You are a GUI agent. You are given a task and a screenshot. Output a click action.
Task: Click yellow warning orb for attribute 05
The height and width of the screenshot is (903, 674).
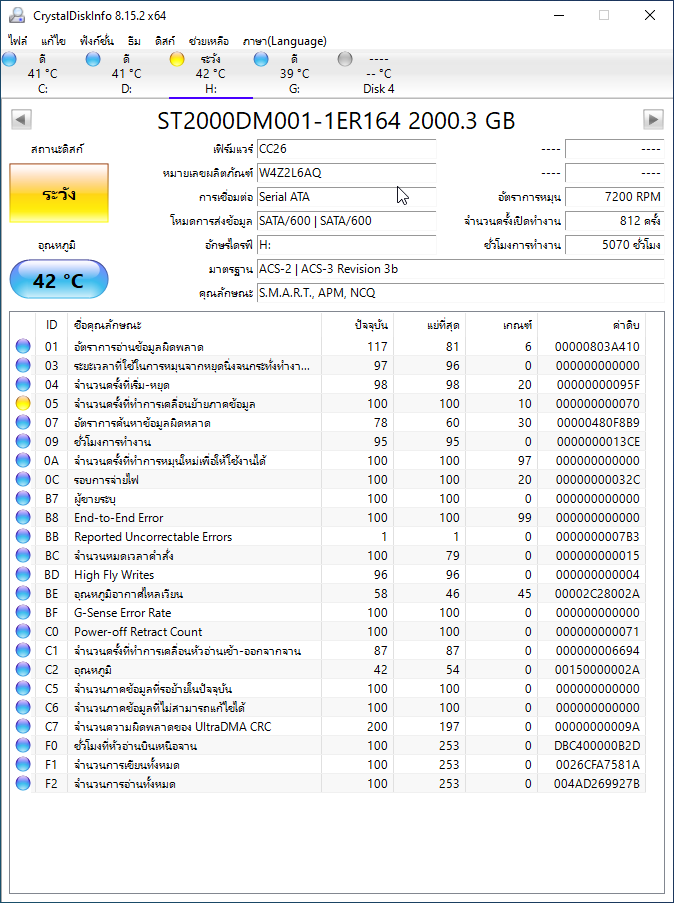click(23, 404)
